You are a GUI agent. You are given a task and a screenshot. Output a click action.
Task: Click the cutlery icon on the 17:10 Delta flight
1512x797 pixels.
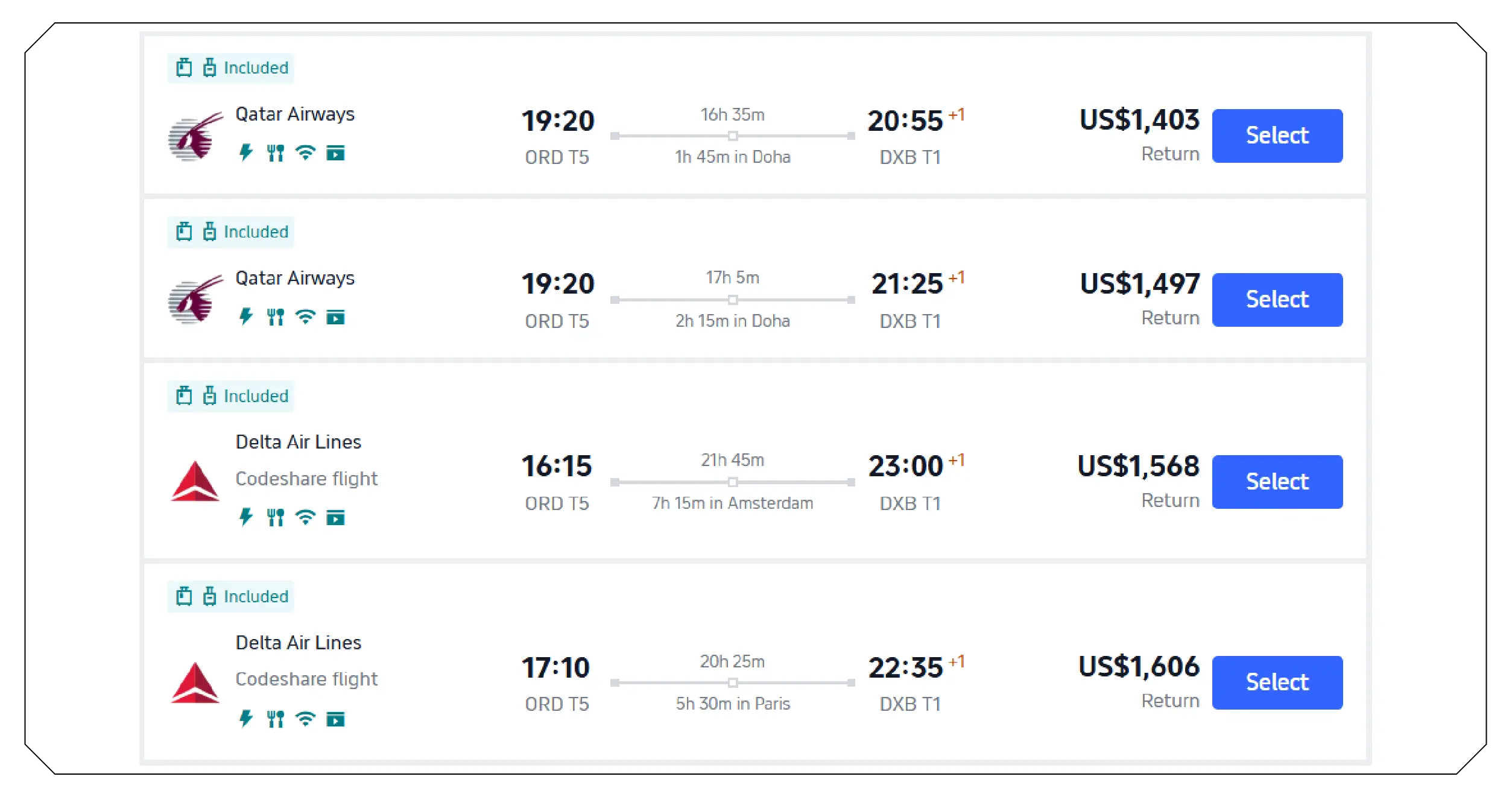[x=276, y=719]
